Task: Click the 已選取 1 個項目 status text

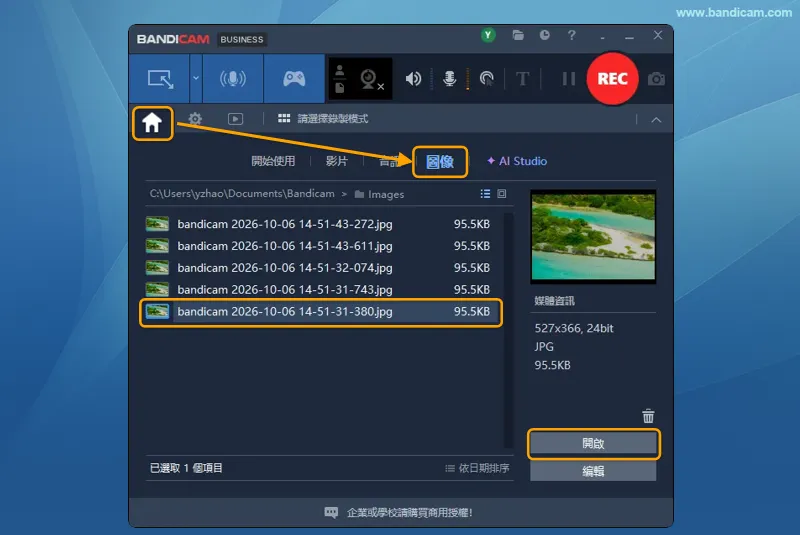Action: pos(186,468)
